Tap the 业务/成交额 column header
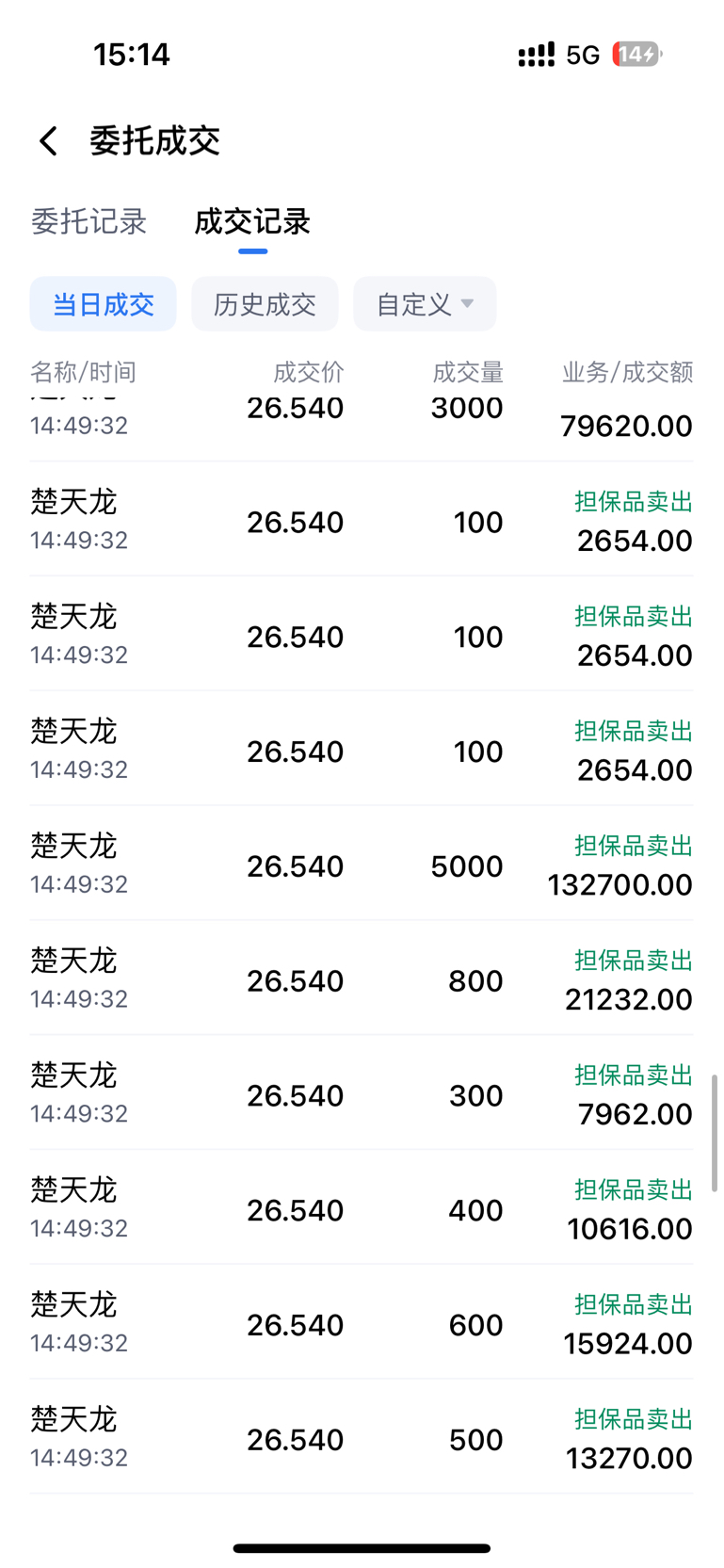 (627, 372)
